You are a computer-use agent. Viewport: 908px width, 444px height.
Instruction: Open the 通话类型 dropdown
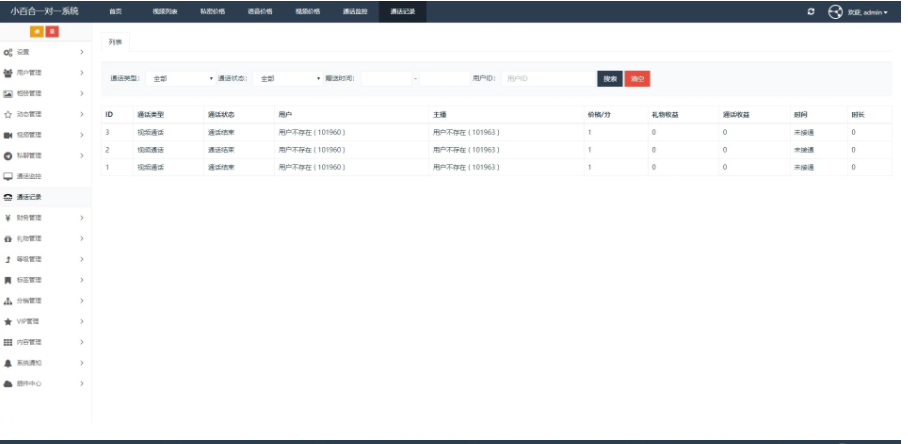180,79
